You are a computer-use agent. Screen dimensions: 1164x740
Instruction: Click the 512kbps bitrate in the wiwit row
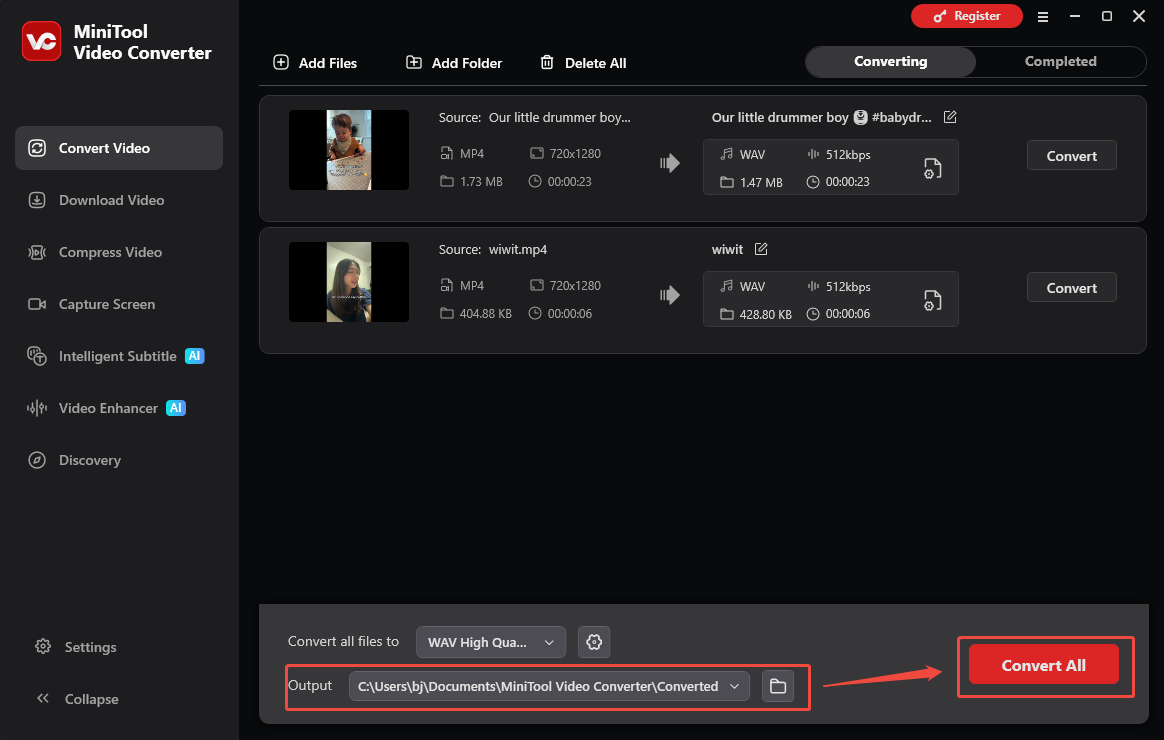click(x=849, y=287)
